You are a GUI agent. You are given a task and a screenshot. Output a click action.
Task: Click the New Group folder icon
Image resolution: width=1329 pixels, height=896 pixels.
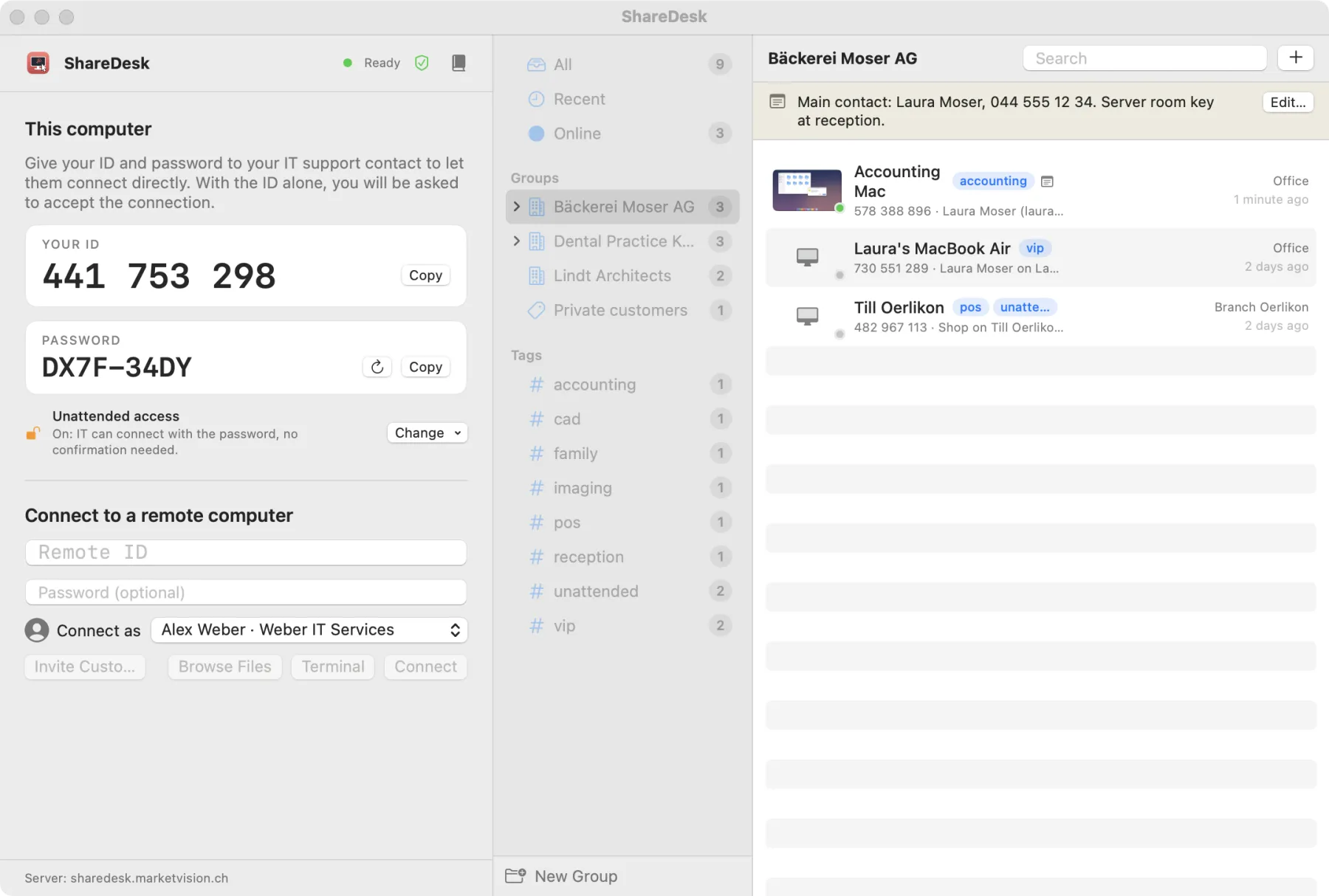pyautogui.click(x=515, y=876)
